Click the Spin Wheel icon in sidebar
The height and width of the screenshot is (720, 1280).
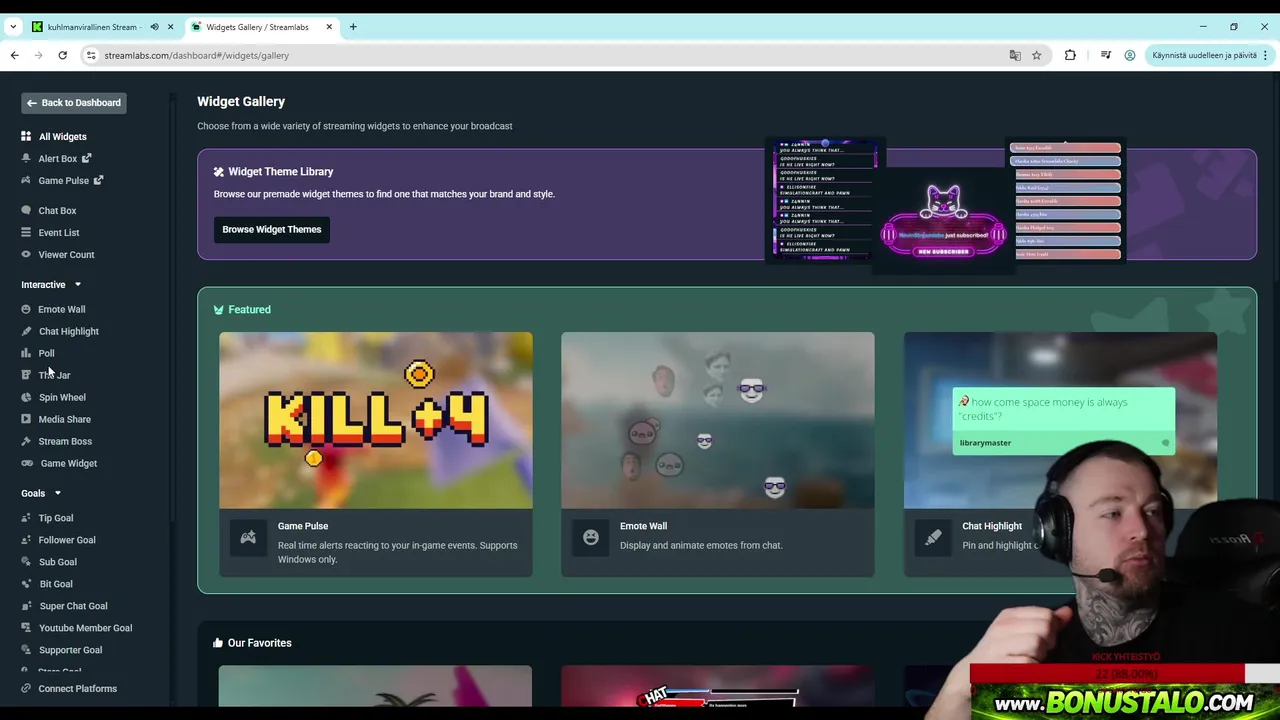click(26, 397)
